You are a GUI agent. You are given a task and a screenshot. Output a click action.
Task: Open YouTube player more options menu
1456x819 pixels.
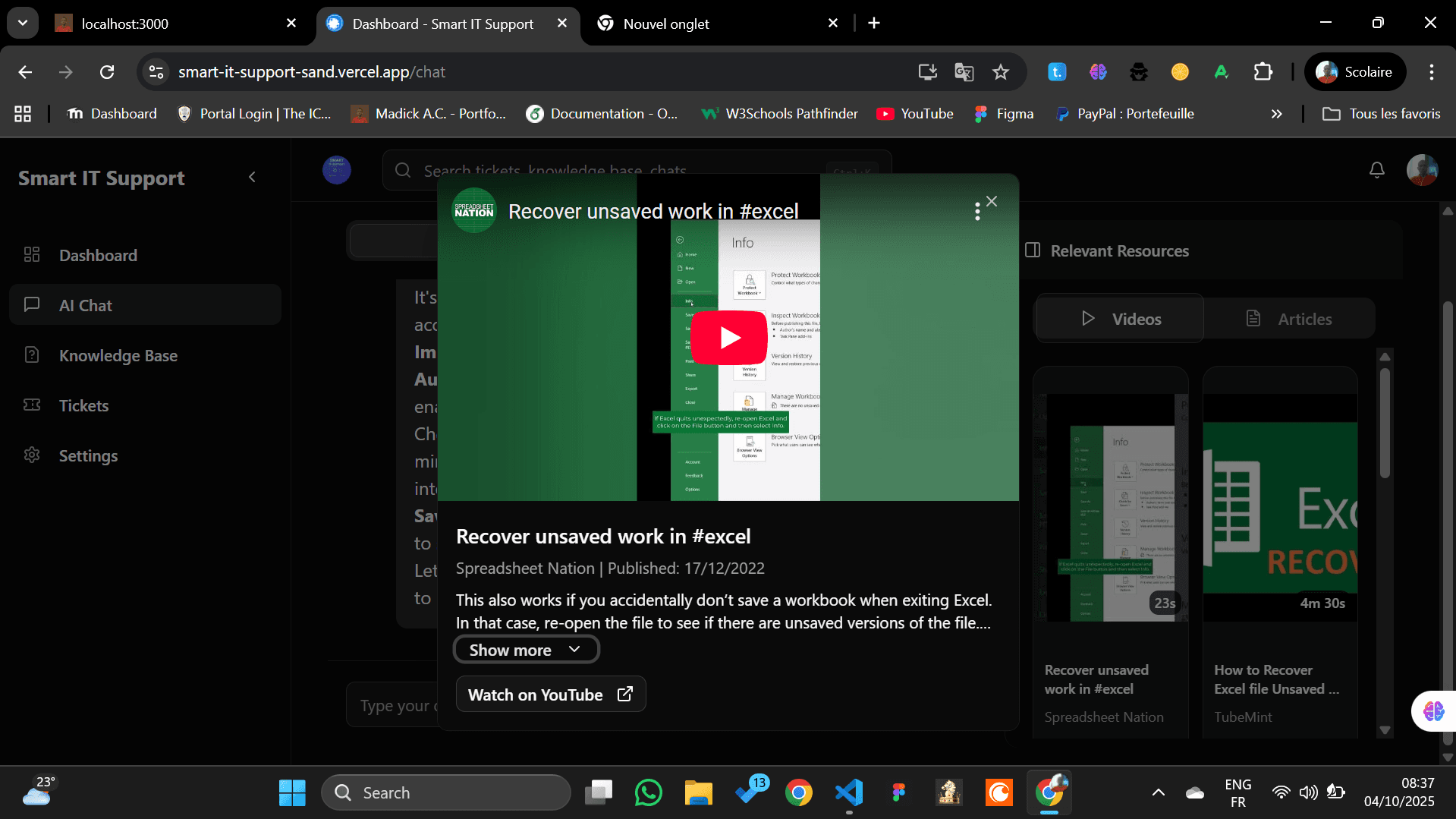coord(977,212)
